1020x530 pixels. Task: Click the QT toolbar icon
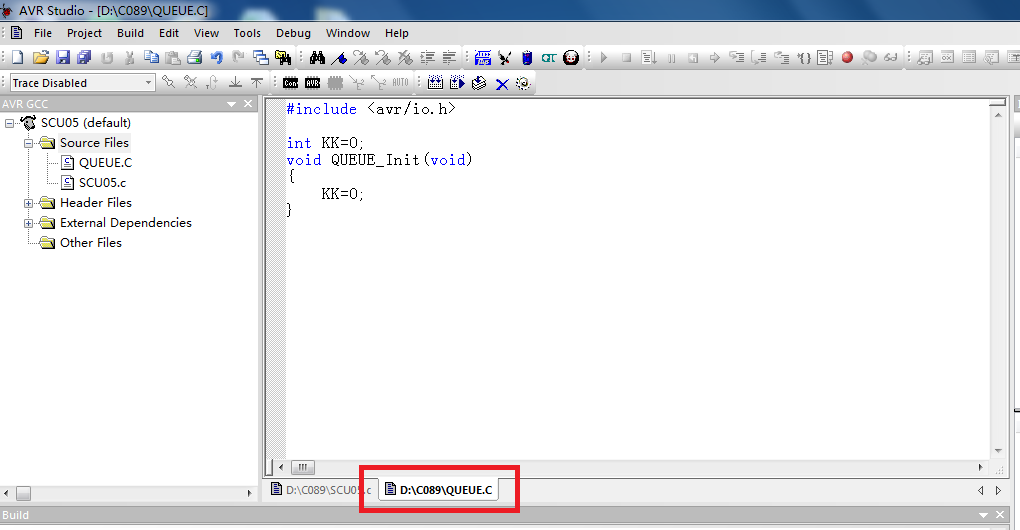click(549, 57)
